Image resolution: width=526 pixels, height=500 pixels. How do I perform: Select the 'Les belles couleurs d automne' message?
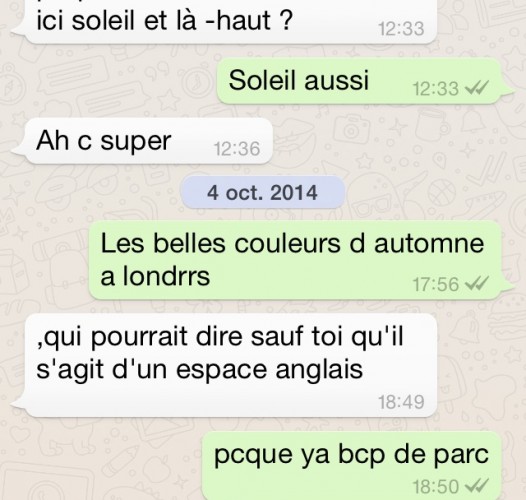pos(301,260)
